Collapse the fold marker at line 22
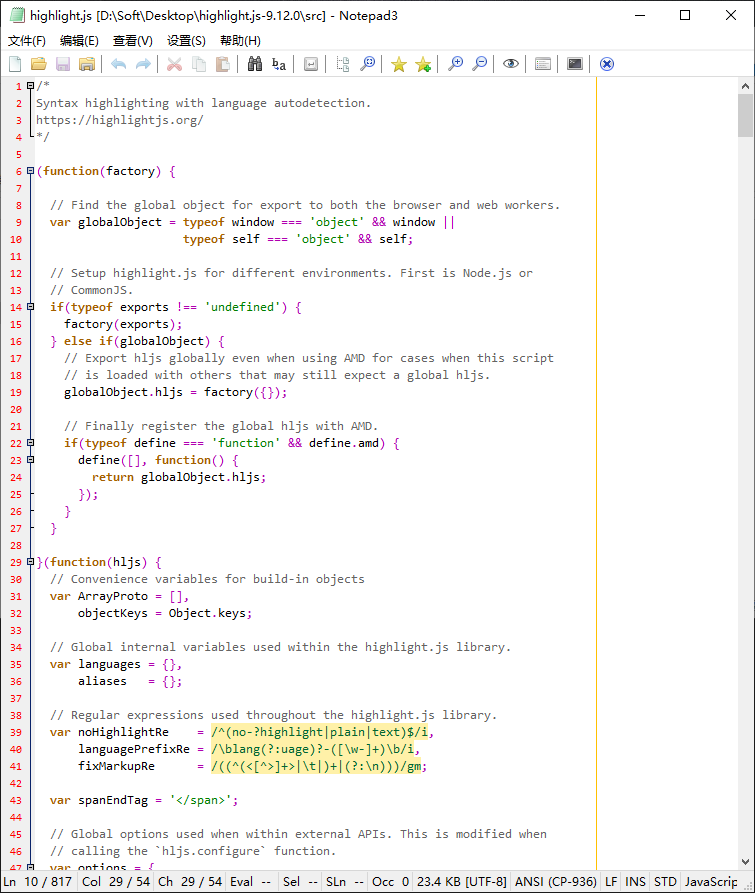Screen dimensions: 755x893 pyautogui.click(x=31, y=443)
